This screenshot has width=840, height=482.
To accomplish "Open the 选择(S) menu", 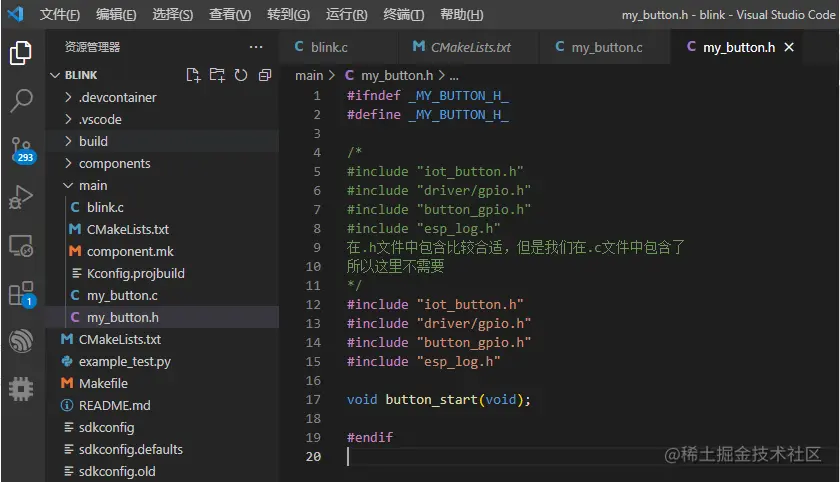I will coord(172,14).
